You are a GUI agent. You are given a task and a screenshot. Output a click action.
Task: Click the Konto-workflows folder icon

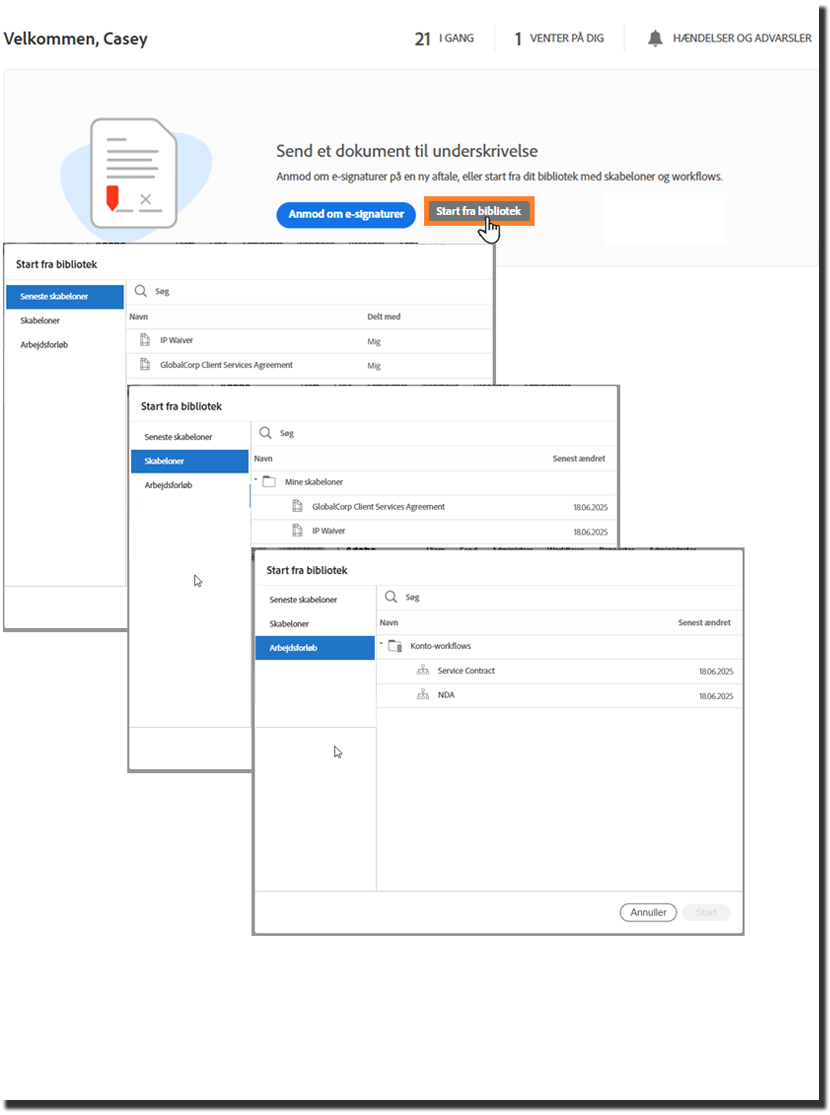[x=395, y=647]
